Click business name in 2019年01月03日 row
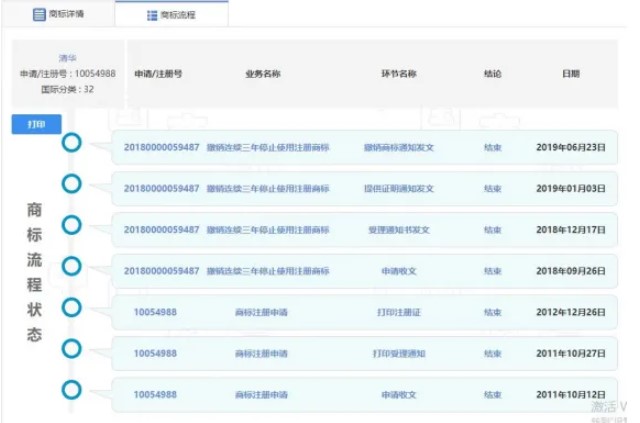The width and height of the screenshot is (640, 423). (x=268, y=189)
